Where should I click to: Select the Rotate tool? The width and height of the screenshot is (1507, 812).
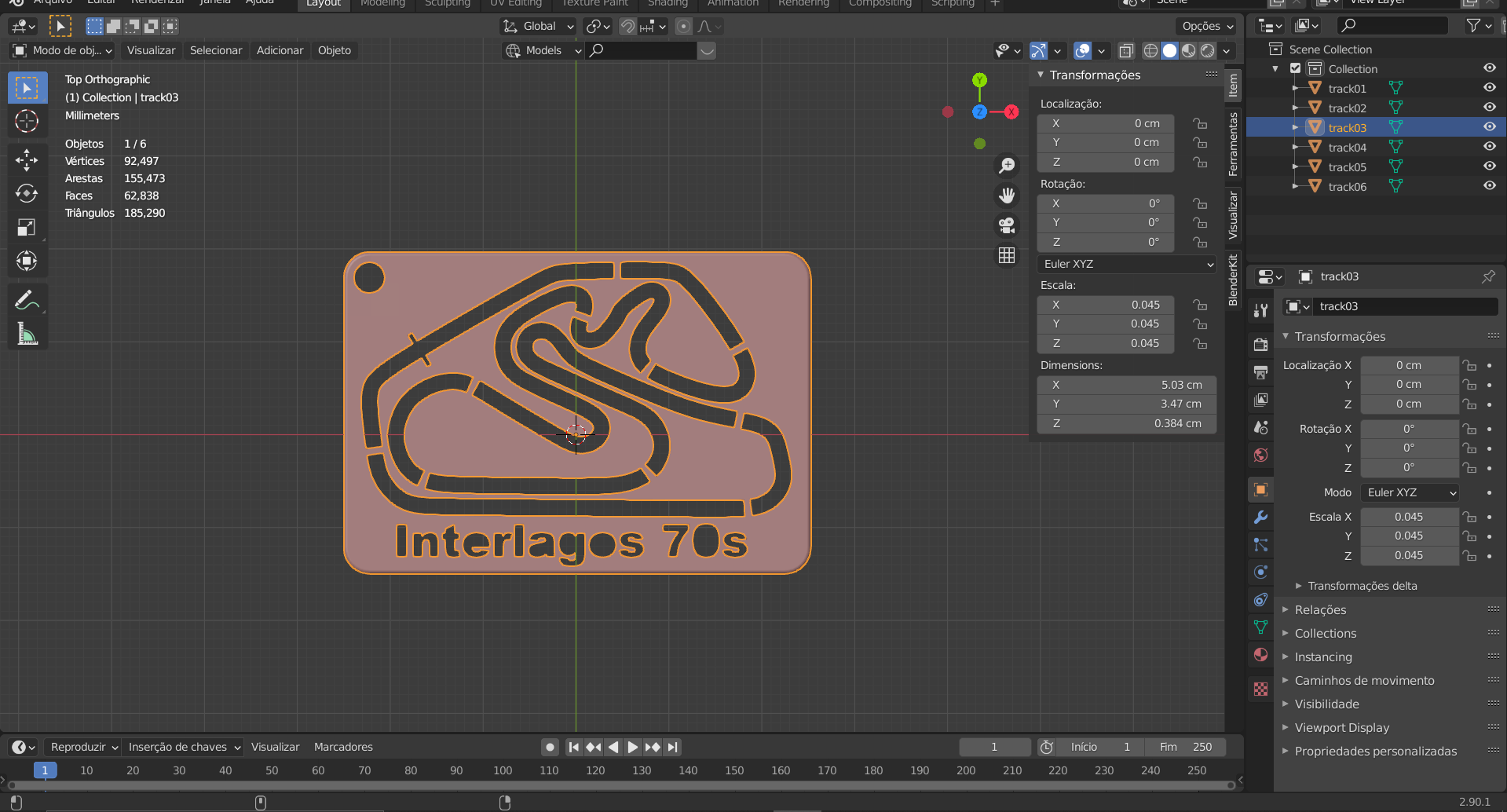(27, 193)
